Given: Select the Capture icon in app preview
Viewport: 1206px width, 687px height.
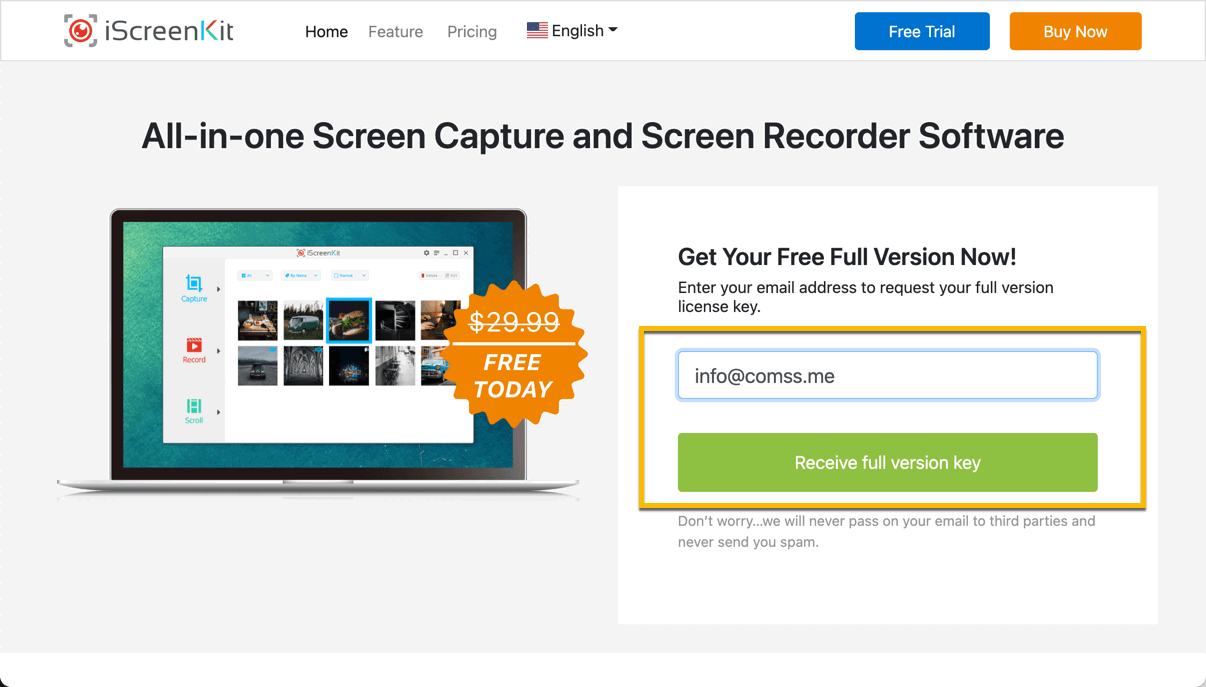Looking at the screenshot, I should 194,284.
